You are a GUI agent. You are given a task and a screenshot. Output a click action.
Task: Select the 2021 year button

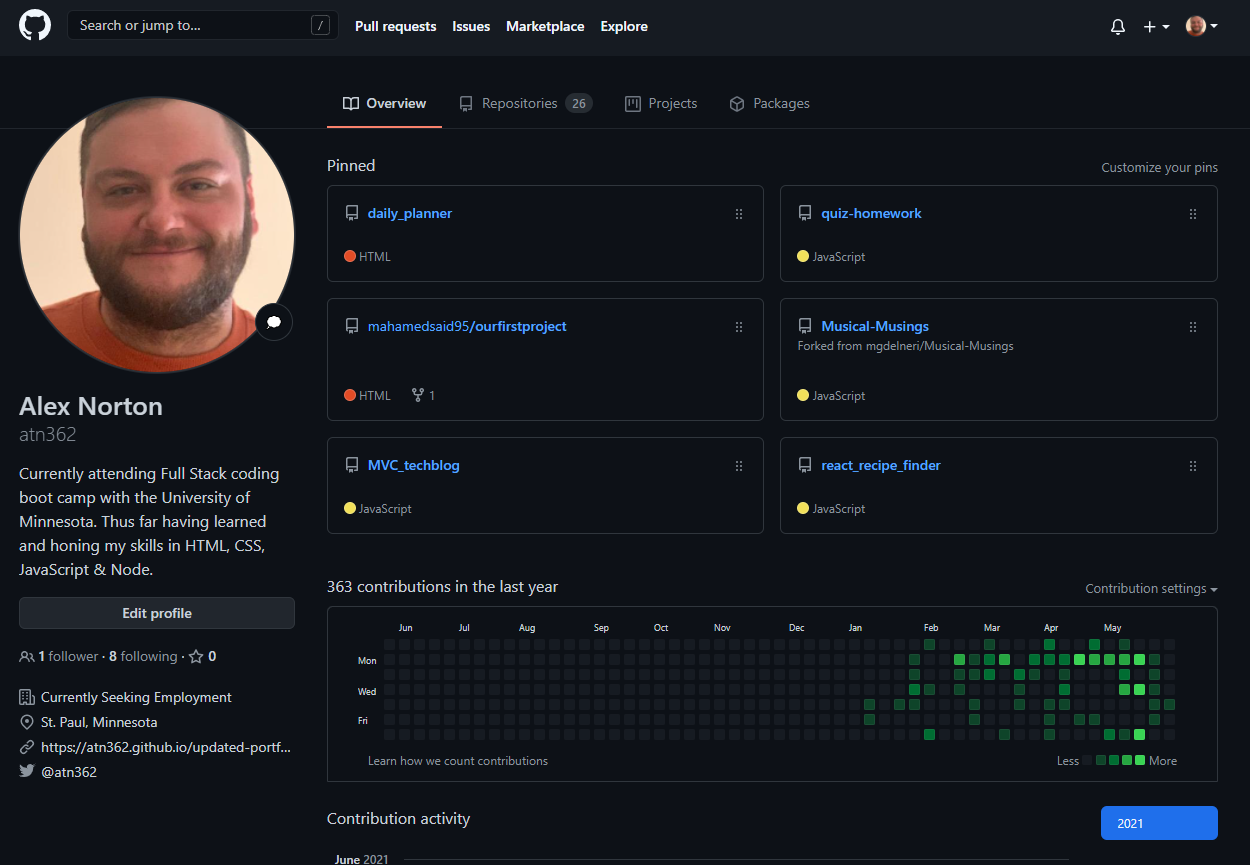point(1159,823)
